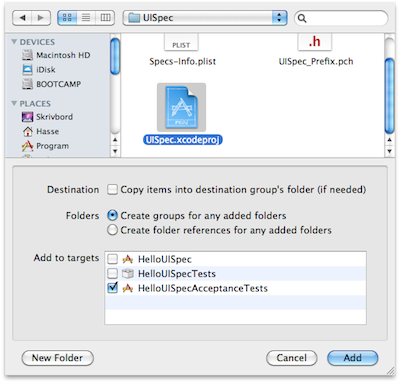Select the HelloUISpec target row text
The width and height of the screenshot is (400, 383).
click(165, 259)
